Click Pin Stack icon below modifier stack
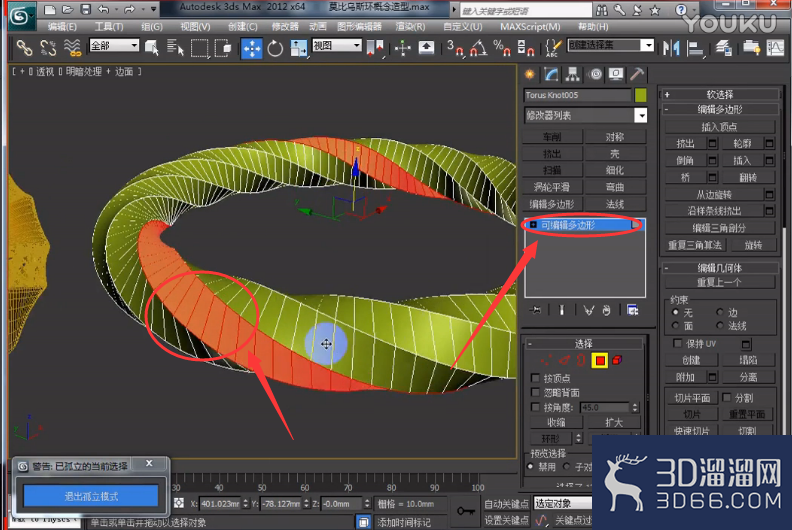792x530 pixels. click(x=536, y=310)
